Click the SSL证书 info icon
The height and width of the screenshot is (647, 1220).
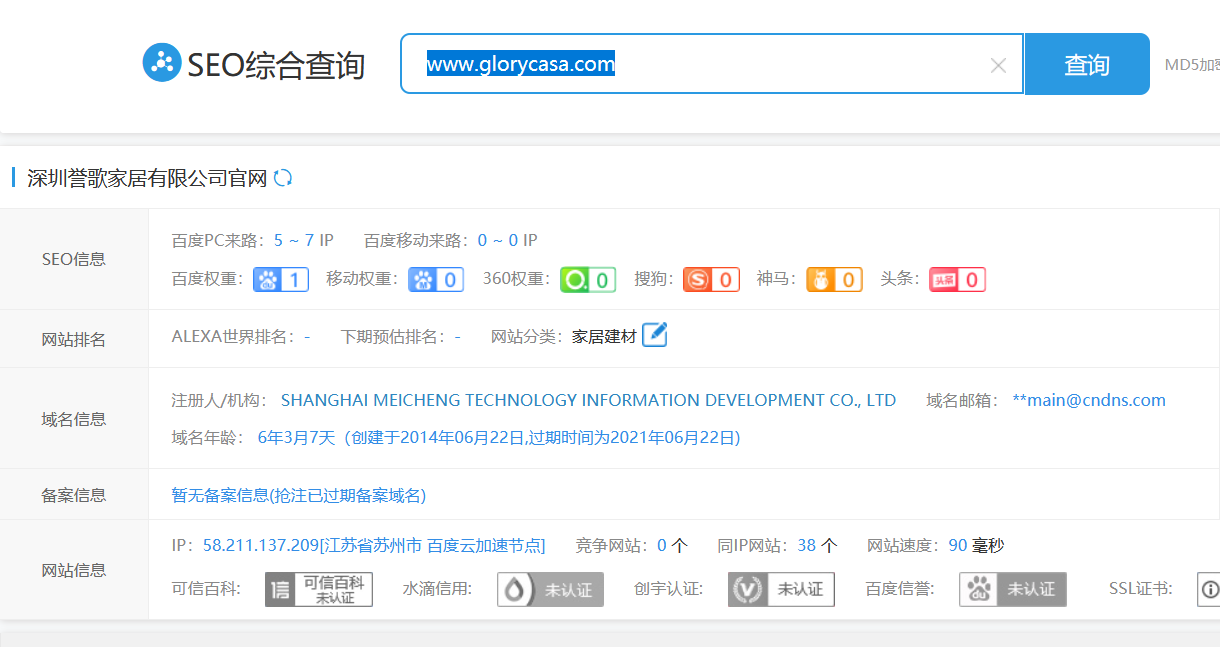pyautogui.click(x=1209, y=589)
